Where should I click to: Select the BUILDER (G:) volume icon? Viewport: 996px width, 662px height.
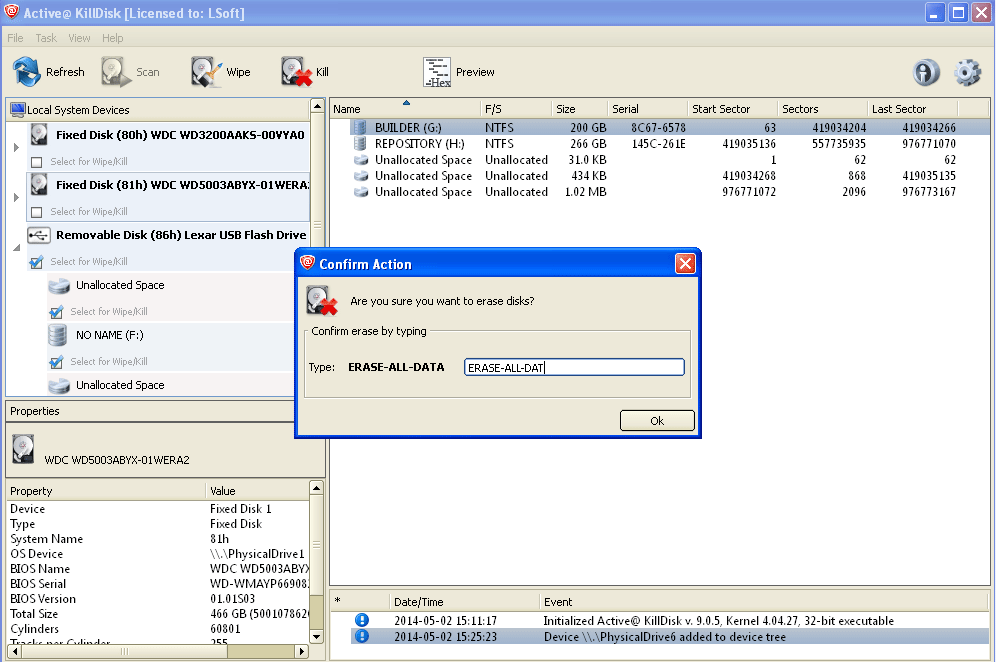tap(360, 128)
